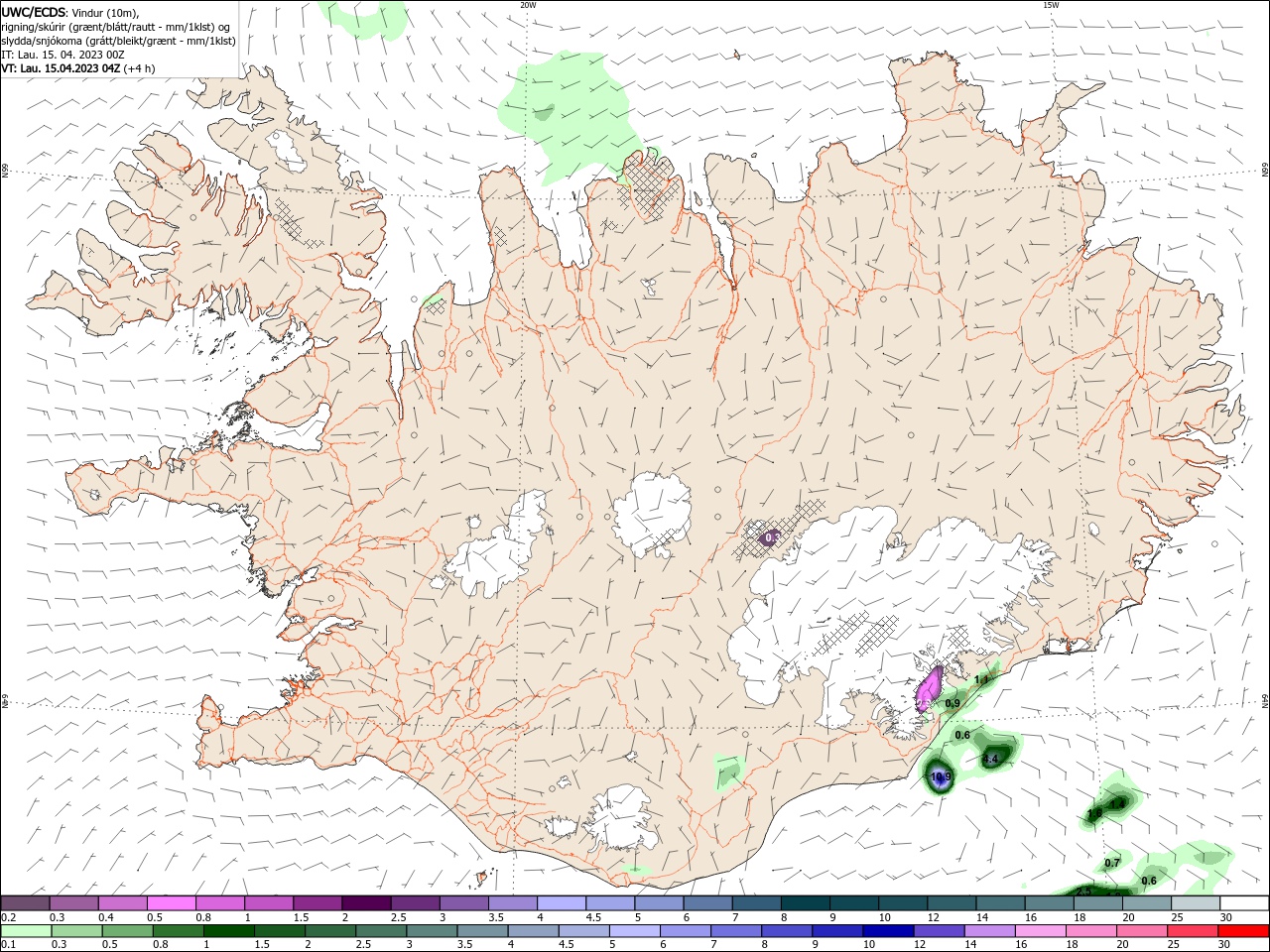Image resolution: width=1270 pixels, height=952 pixels.
Task: Select the dark purple 2 snow legend swatch
Action: (x=365, y=902)
